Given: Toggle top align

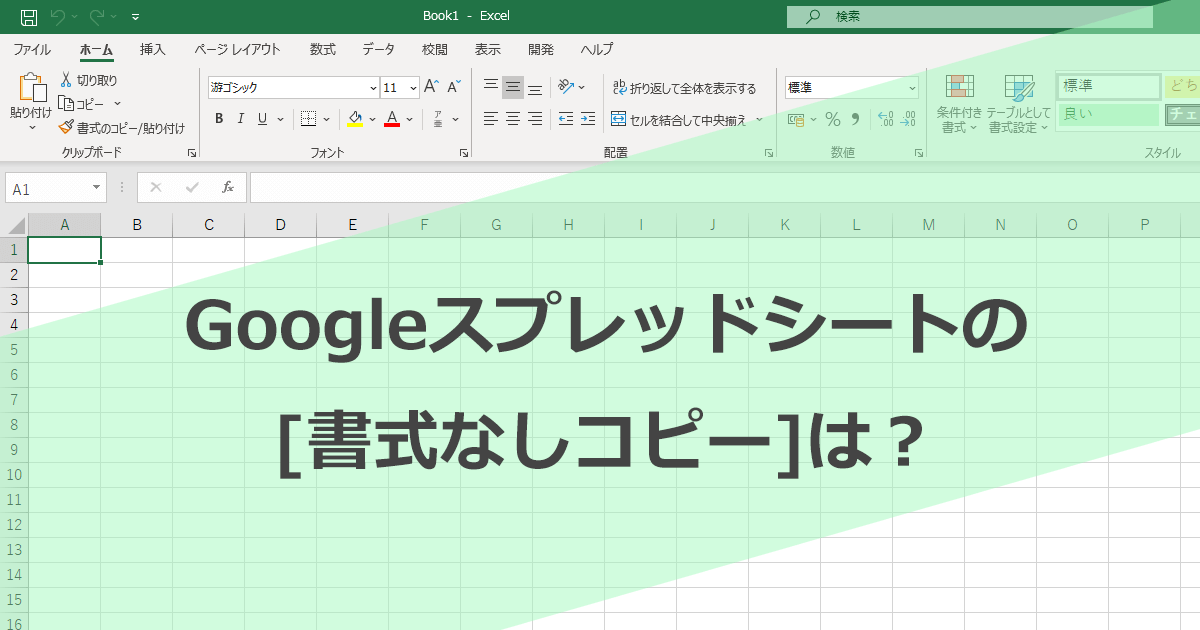Looking at the screenshot, I should [490, 87].
